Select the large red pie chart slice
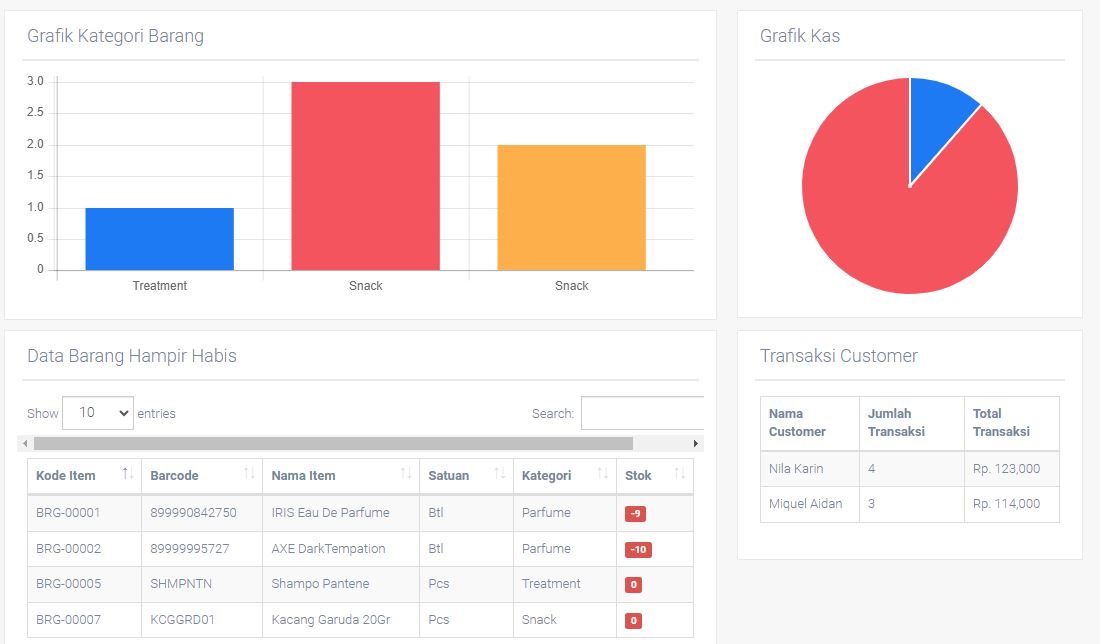The width and height of the screenshot is (1100, 644). [900, 220]
